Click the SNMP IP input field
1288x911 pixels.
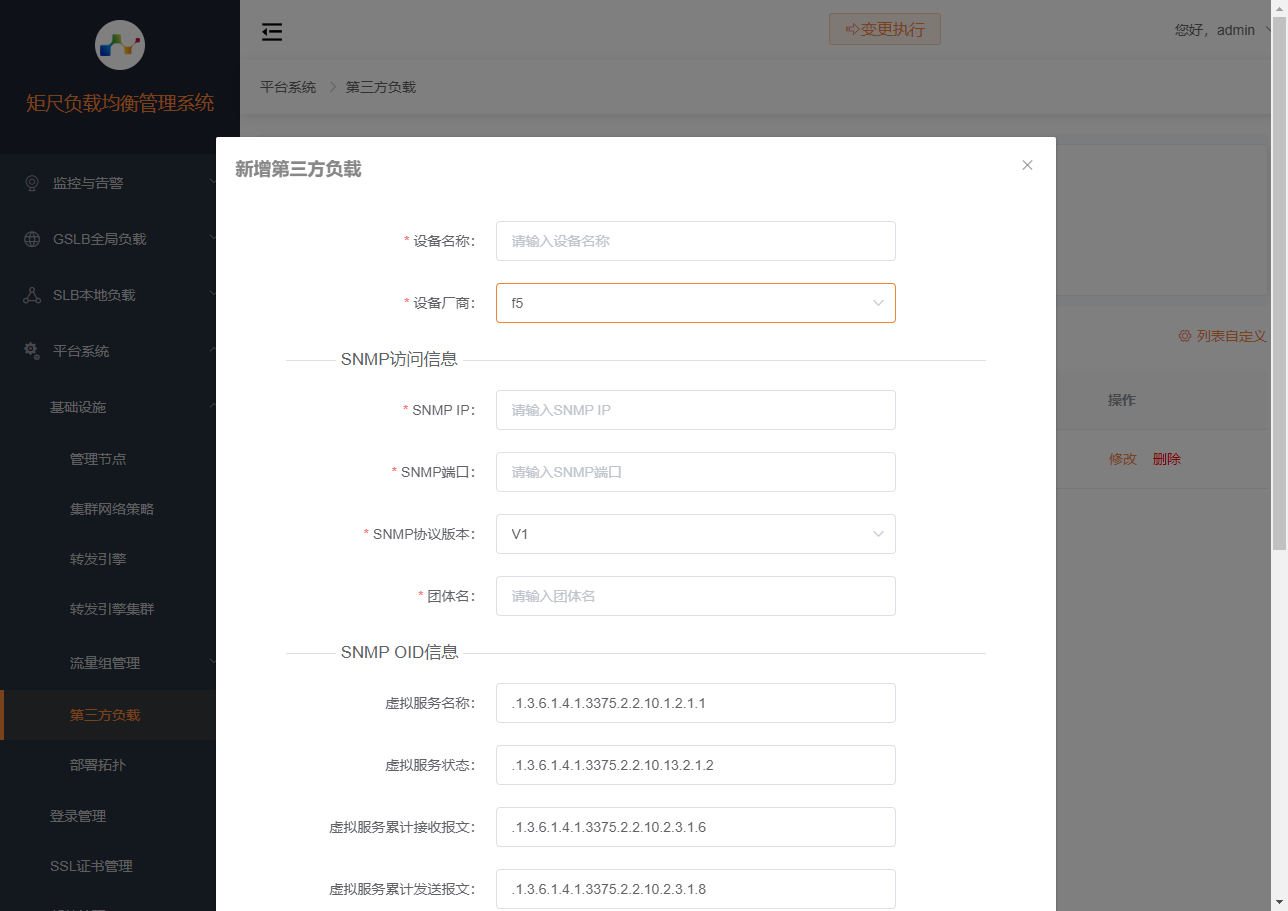(695, 410)
